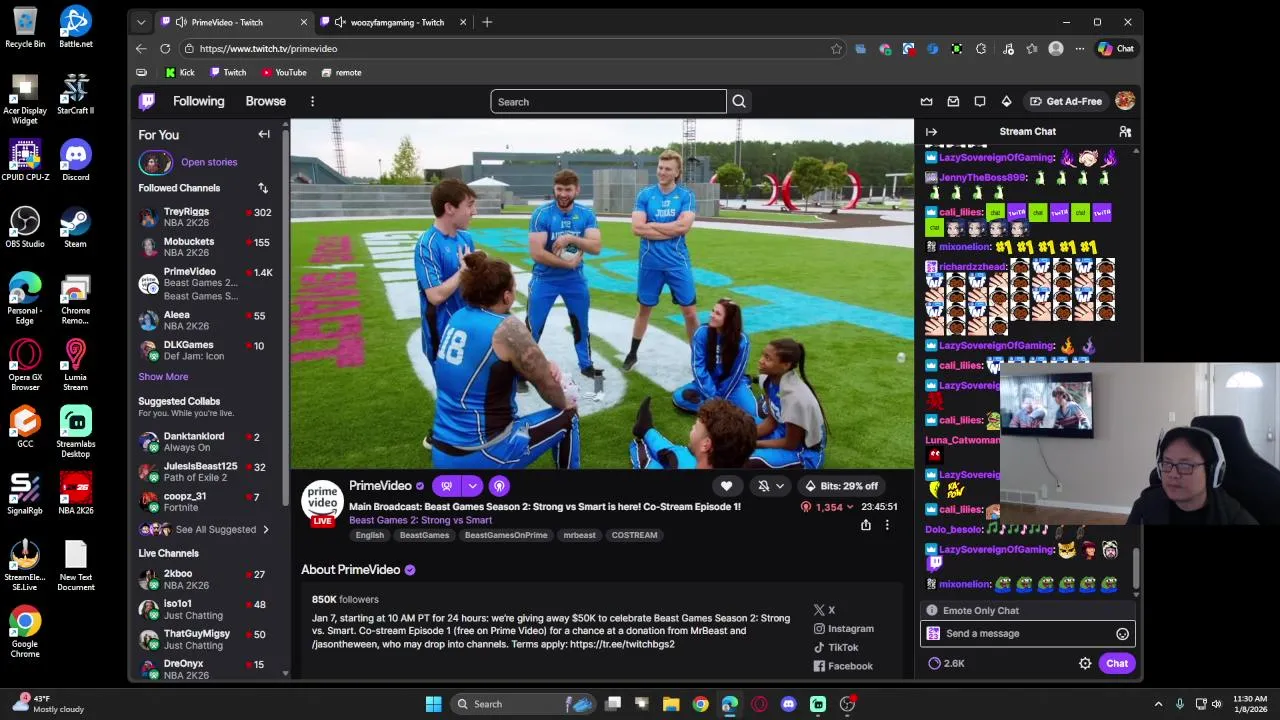Click the search magnifier button
Screen dimensions: 1280x720
coord(739,101)
